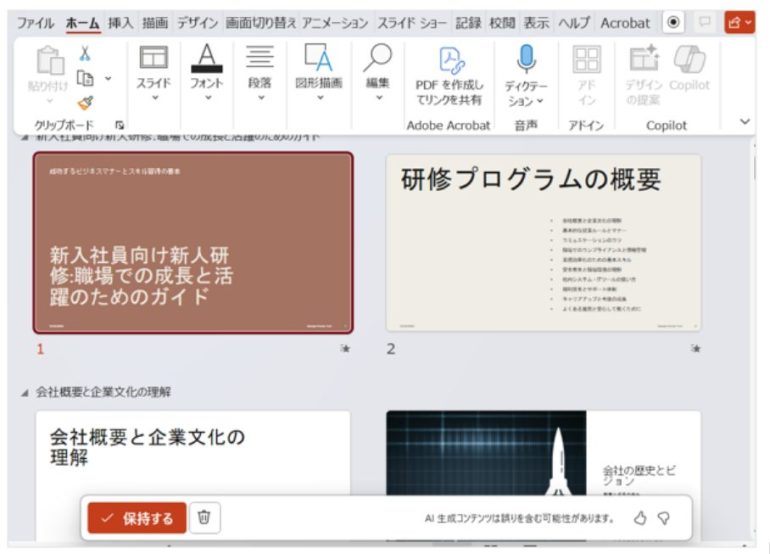Click slide number 2 label
770x554 pixels.
[x=390, y=349]
